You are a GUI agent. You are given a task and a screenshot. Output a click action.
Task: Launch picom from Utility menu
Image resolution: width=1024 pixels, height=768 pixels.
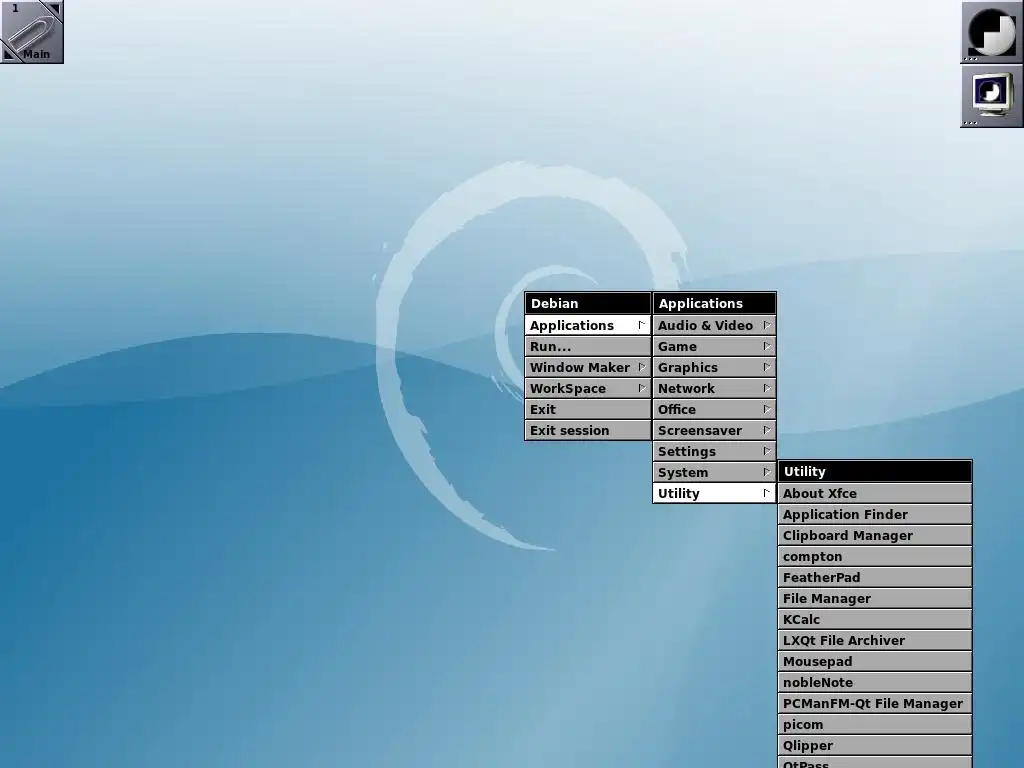[x=874, y=724]
